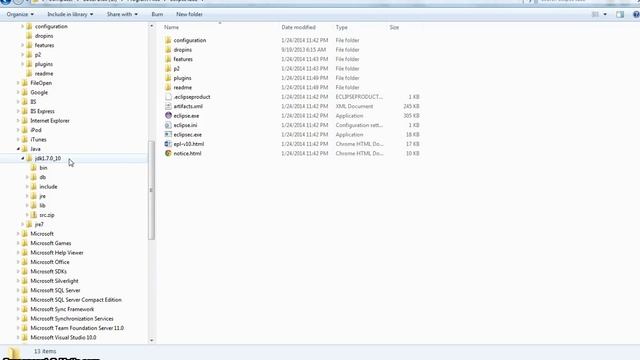The width and height of the screenshot is (640, 360).
Task: Click the New folder button
Action: (189, 14)
